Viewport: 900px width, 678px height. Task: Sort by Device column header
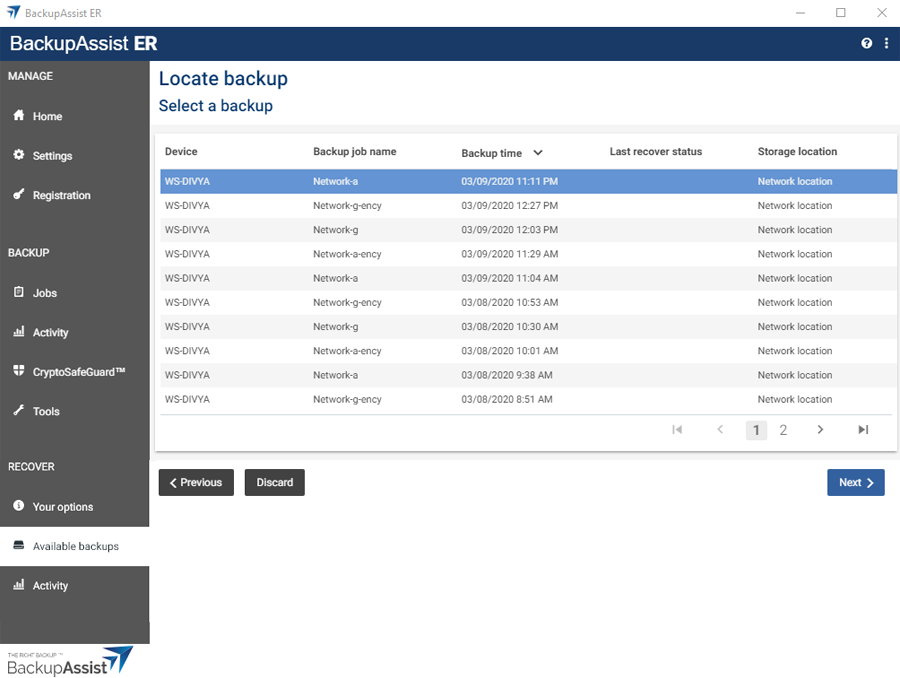point(181,152)
